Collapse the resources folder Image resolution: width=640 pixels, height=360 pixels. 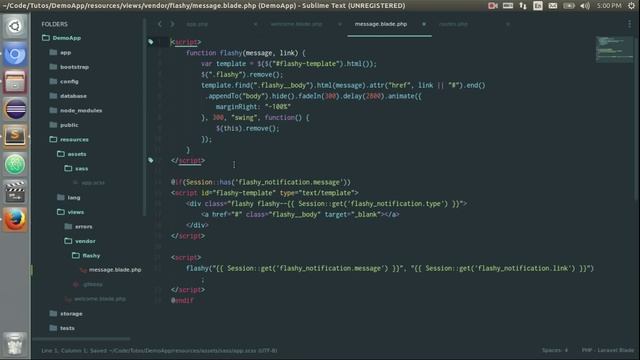[x=69, y=140]
